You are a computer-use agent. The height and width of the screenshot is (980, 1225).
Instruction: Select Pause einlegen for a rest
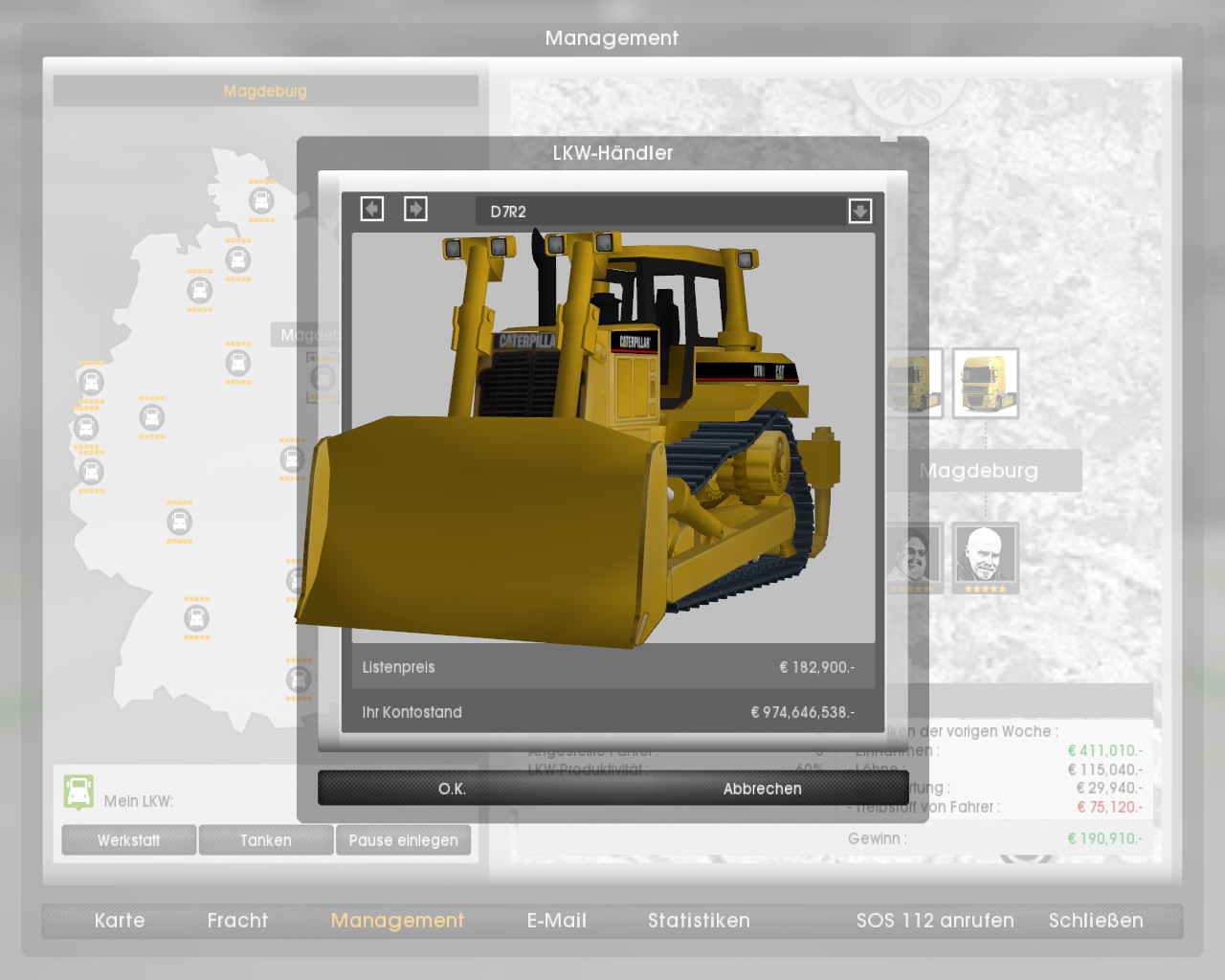[x=403, y=840]
